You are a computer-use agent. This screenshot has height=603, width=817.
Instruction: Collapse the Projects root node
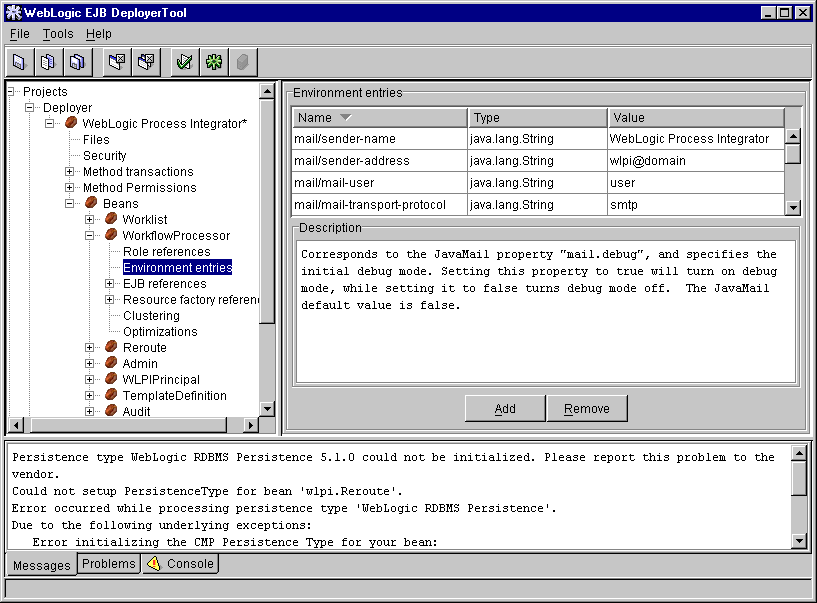[x=10, y=92]
